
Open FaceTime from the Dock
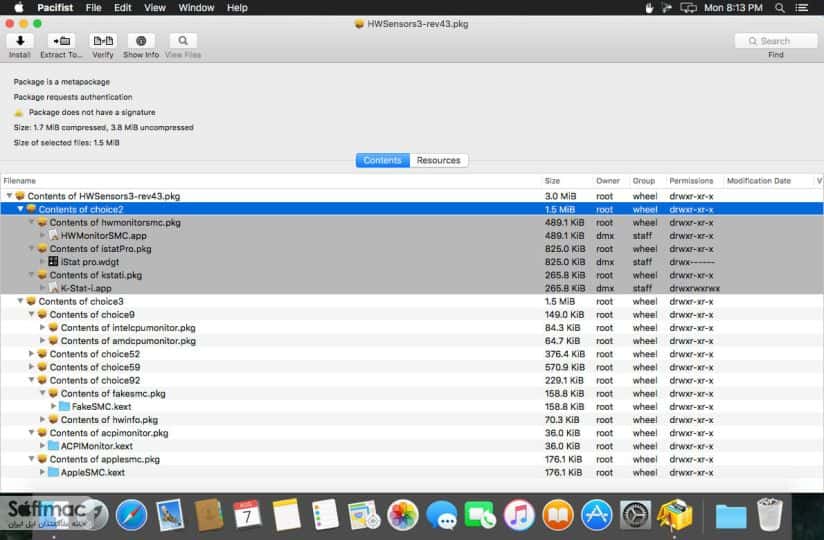coord(480,515)
